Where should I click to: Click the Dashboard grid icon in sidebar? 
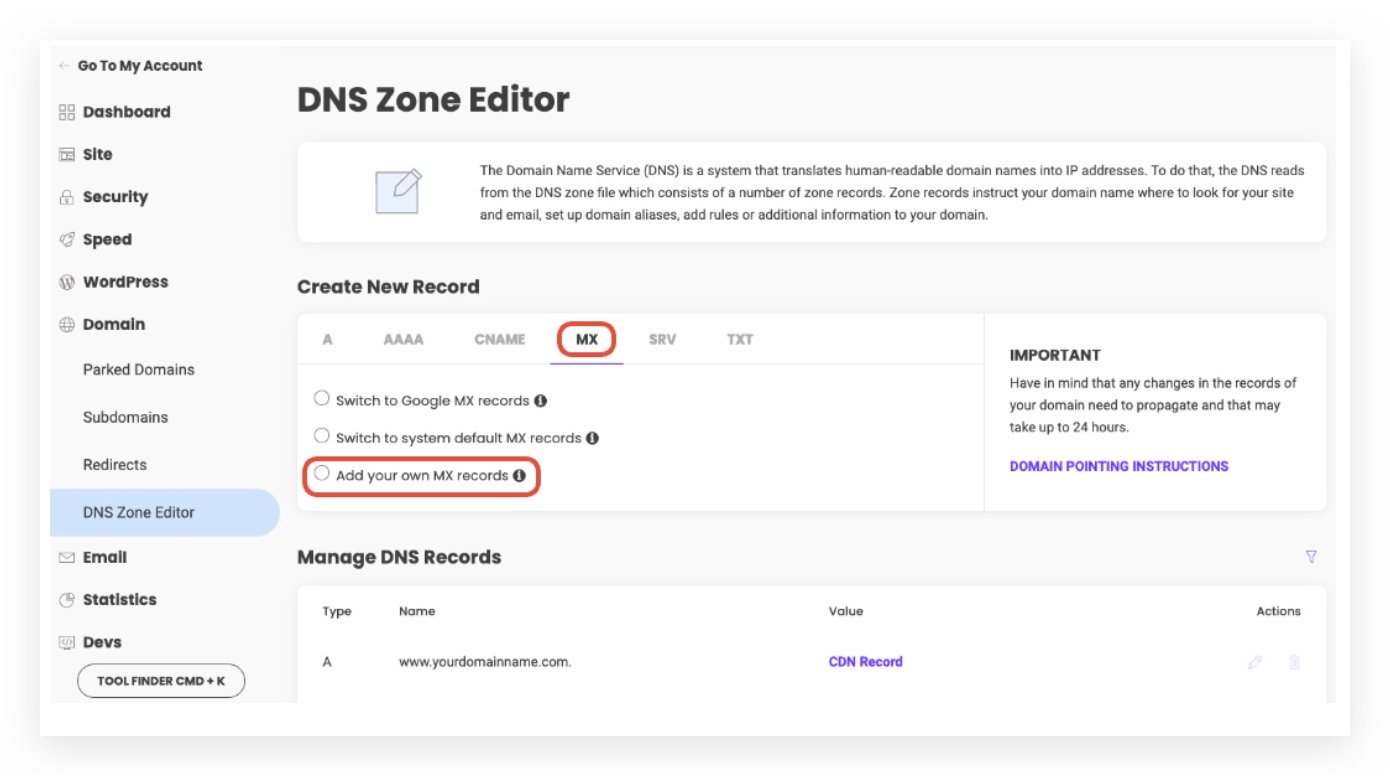click(67, 112)
